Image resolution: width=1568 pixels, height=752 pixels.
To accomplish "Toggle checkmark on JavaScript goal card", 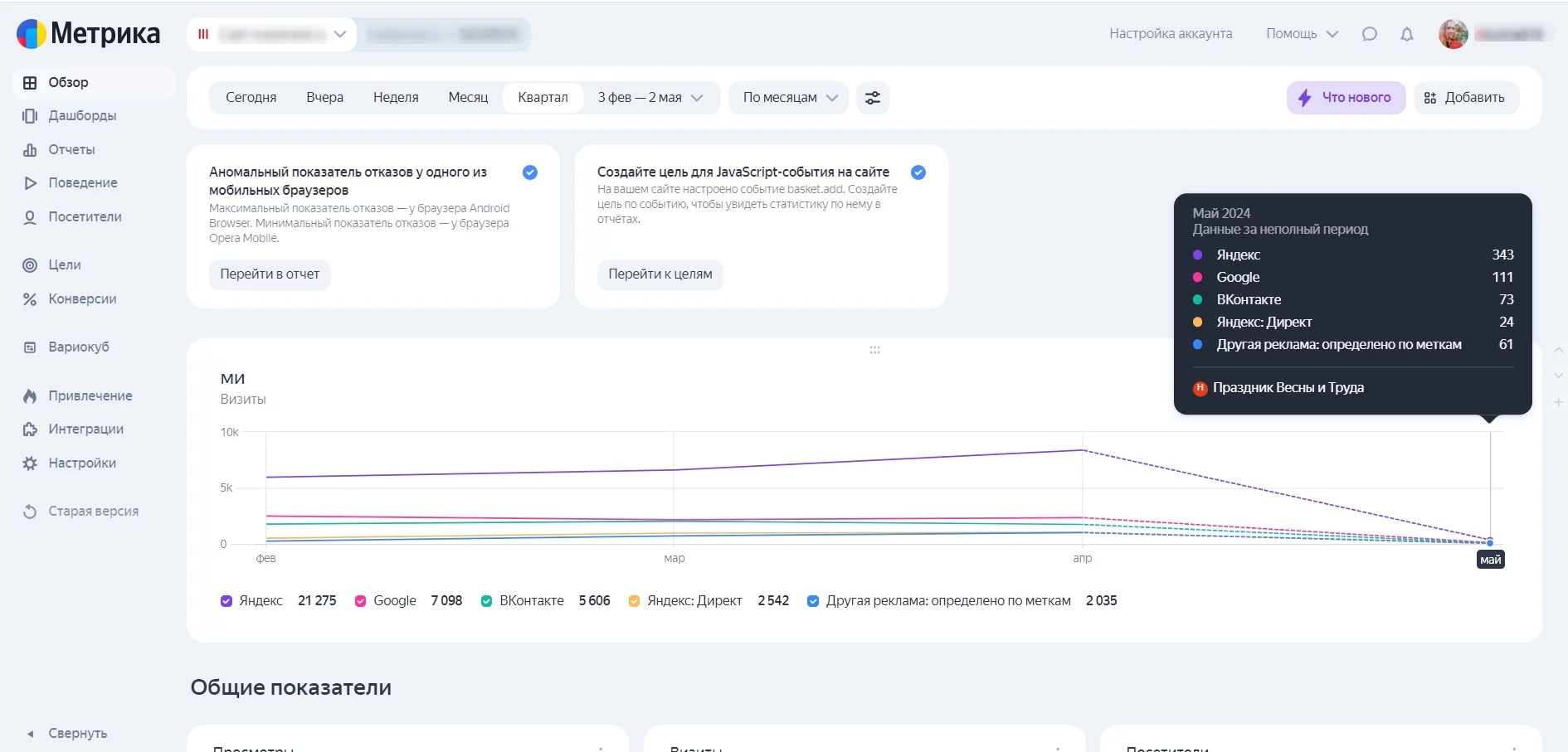I will 918,172.
